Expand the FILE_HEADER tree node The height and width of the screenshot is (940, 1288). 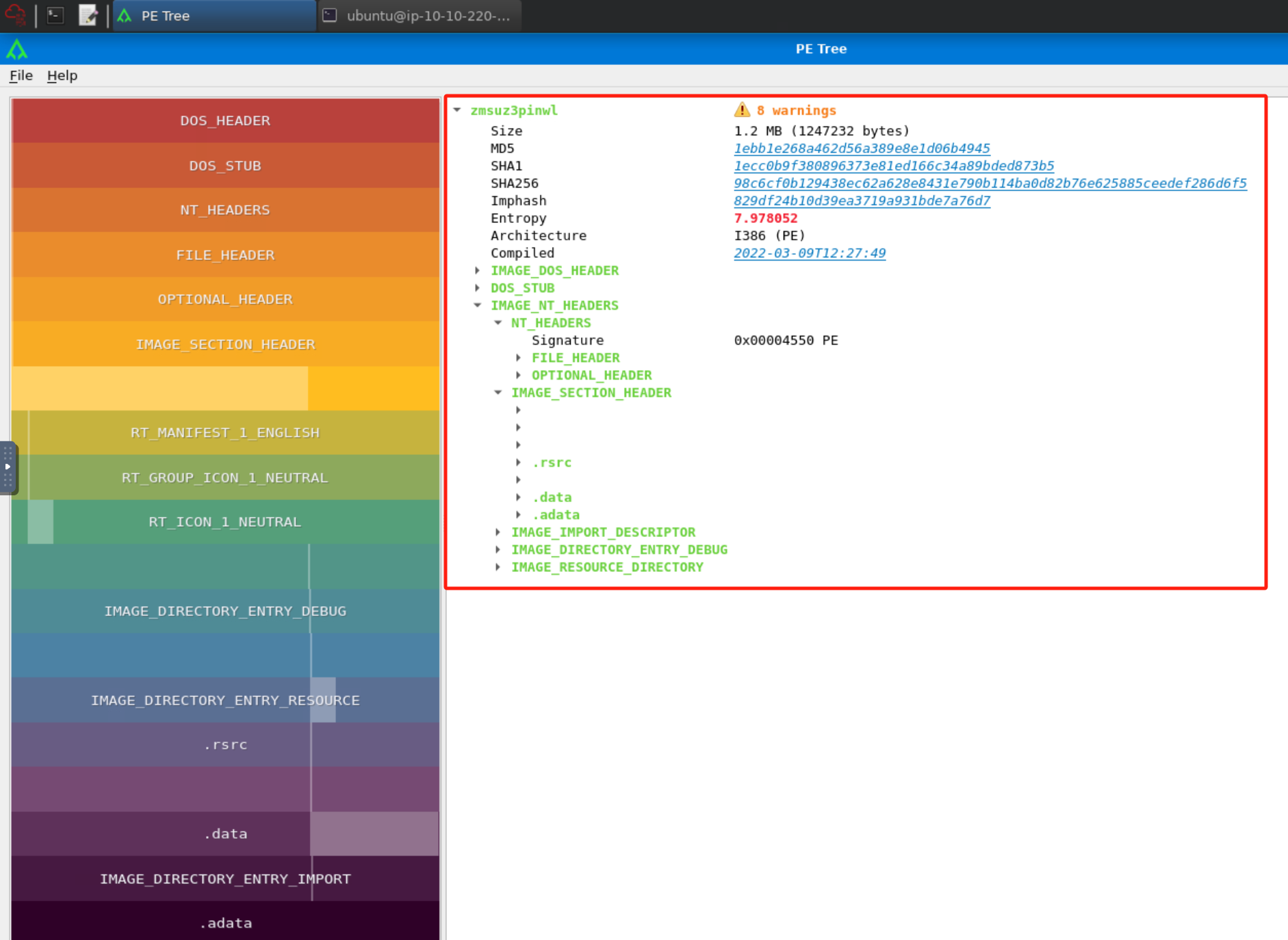click(x=519, y=358)
